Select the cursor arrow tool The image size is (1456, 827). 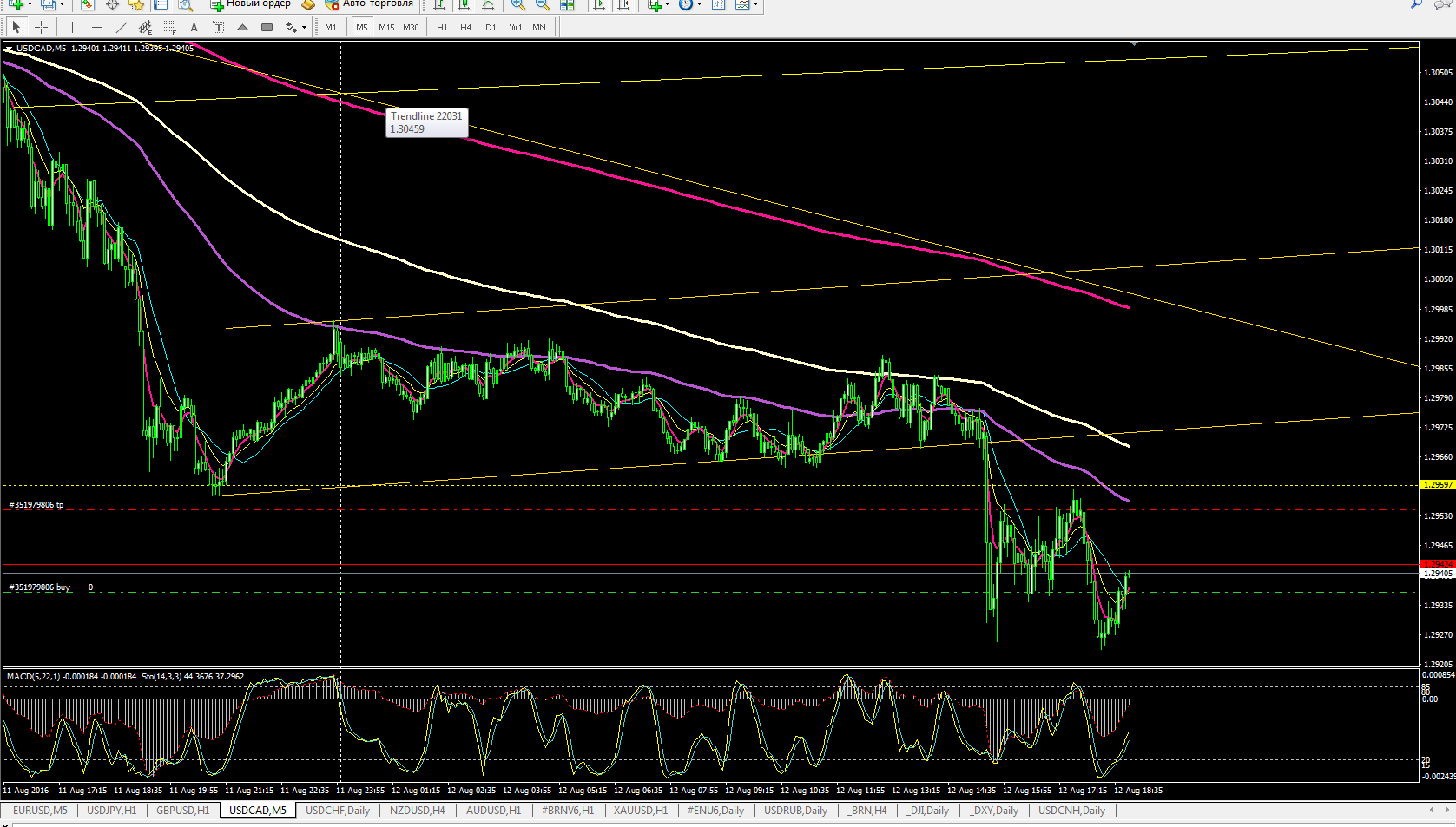(x=16, y=28)
